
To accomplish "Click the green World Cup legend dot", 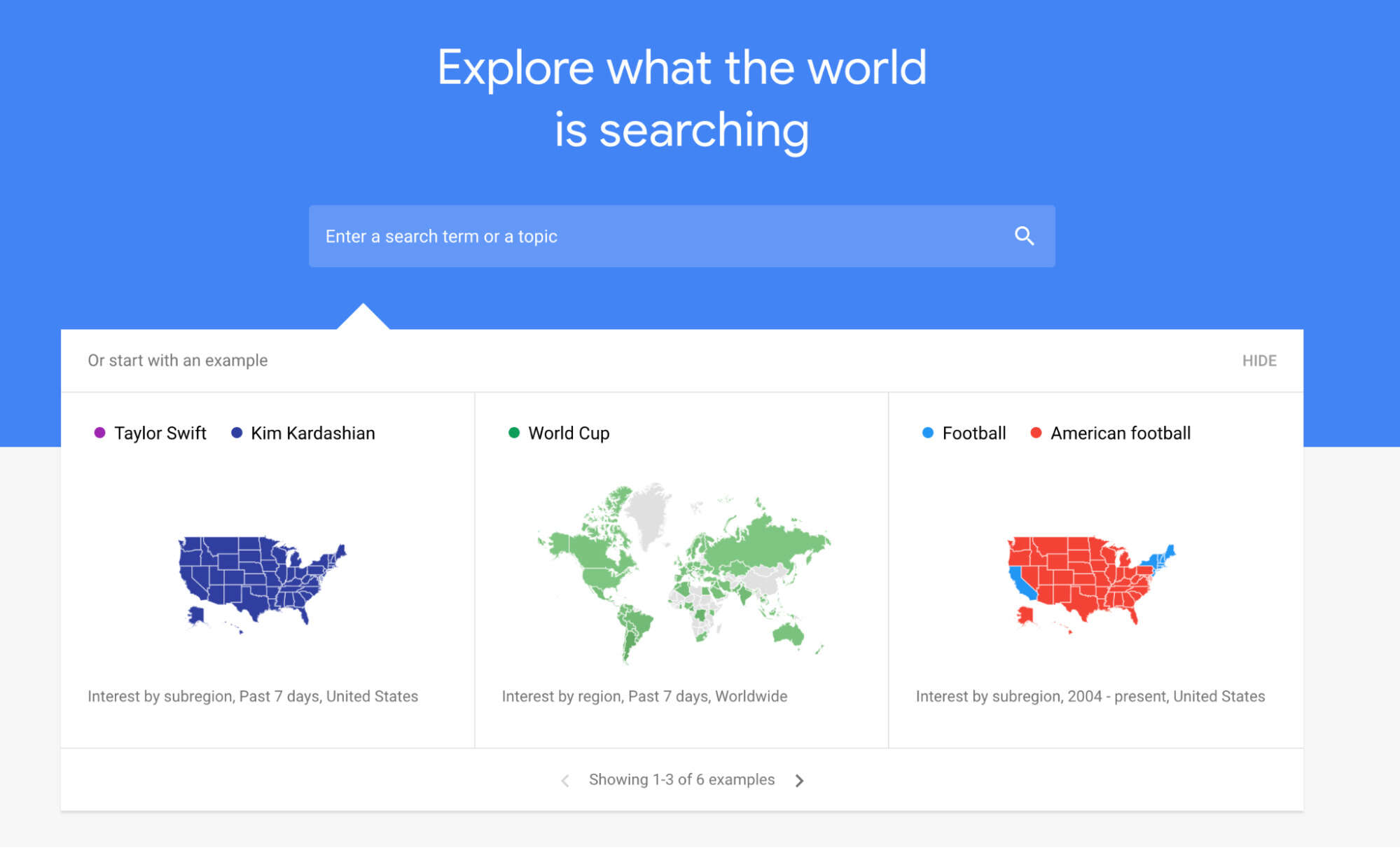I will 514,433.
